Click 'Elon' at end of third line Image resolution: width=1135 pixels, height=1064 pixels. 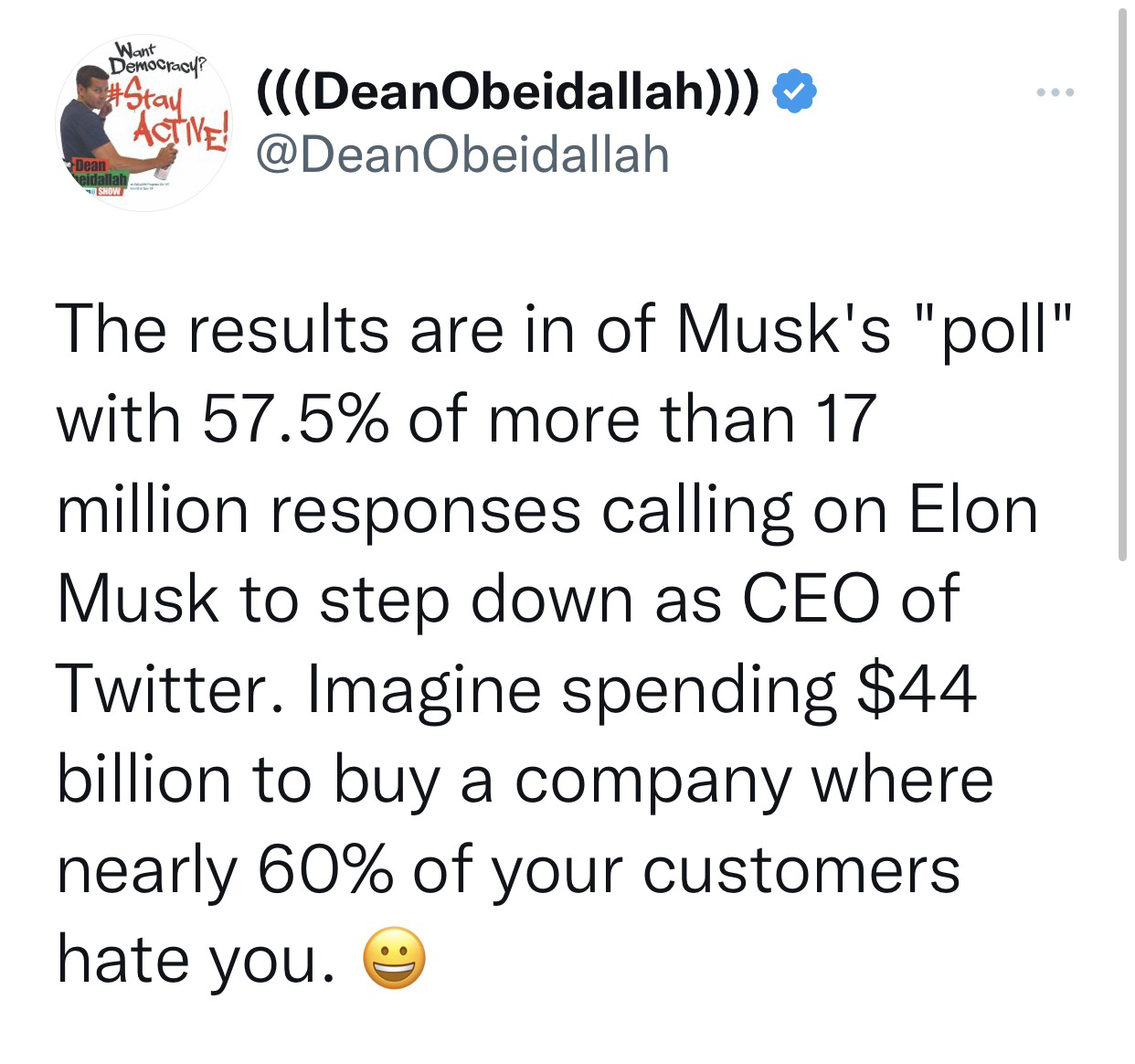[972, 509]
